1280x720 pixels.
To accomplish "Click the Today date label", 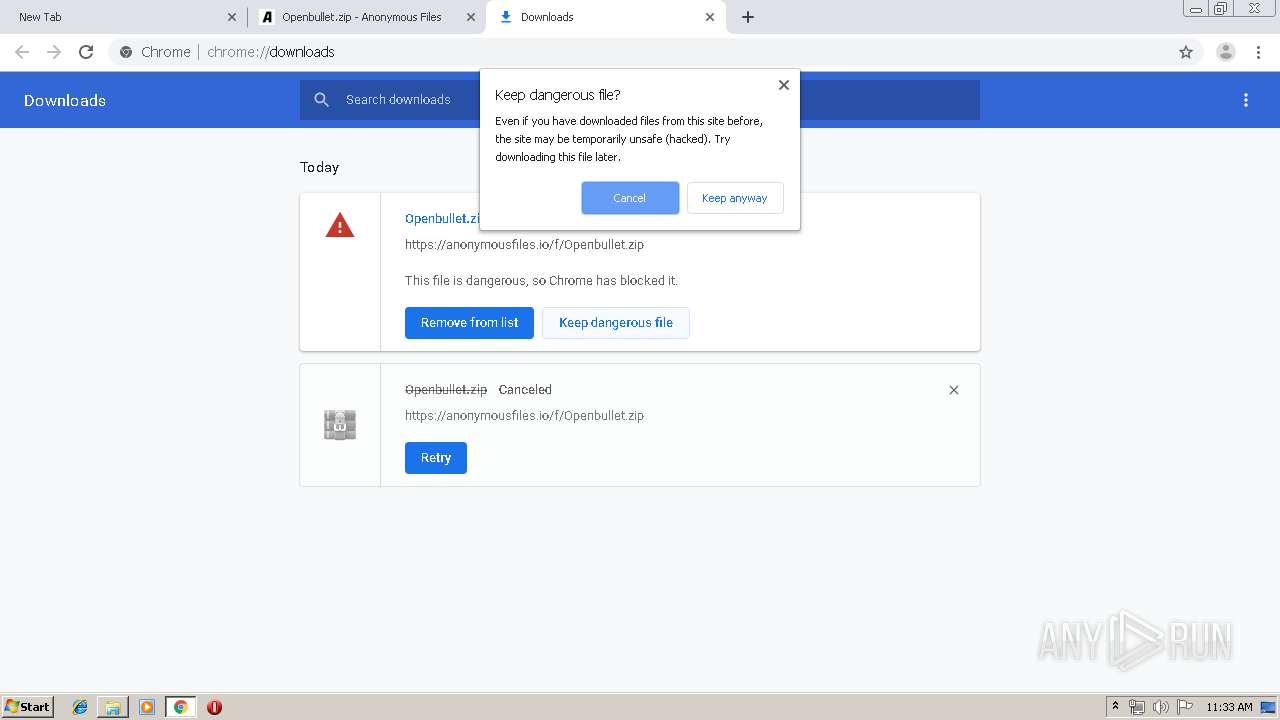I will (320, 167).
